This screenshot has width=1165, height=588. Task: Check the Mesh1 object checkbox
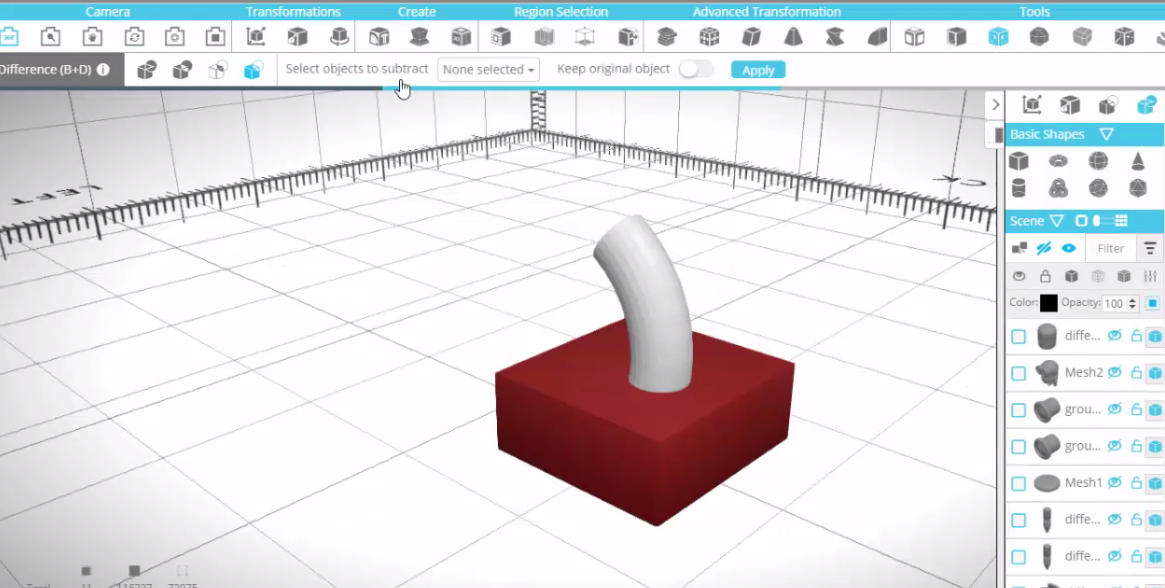(x=1019, y=483)
